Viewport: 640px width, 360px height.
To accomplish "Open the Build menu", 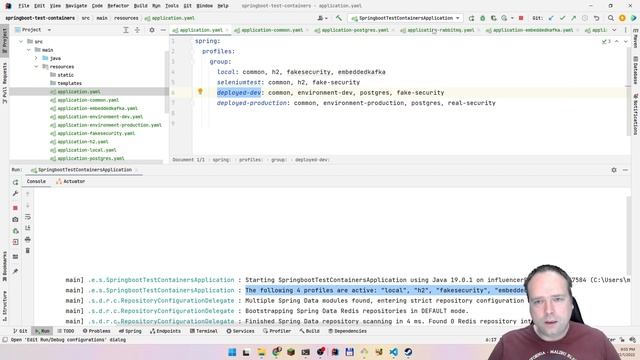I will tap(141, 6).
